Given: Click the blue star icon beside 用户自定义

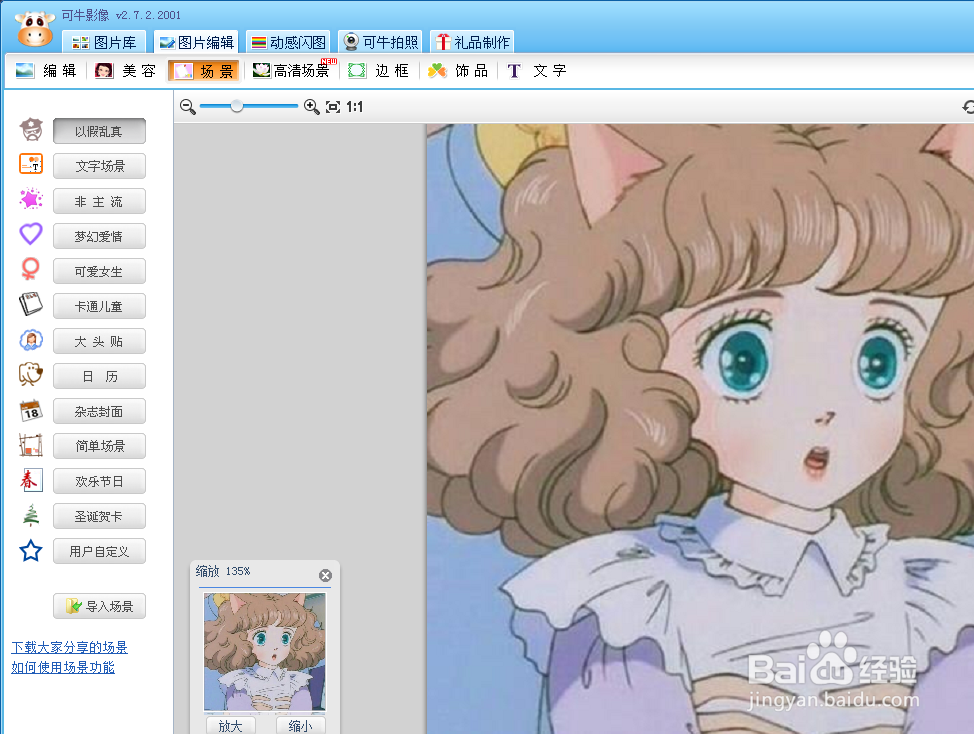Looking at the screenshot, I should coord(30,551).
